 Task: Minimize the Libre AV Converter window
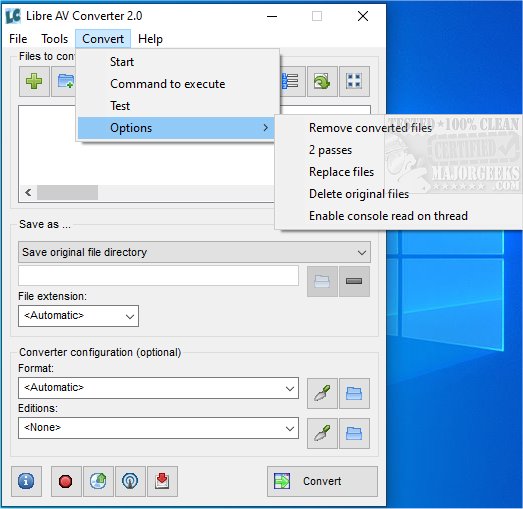point(272,16)
